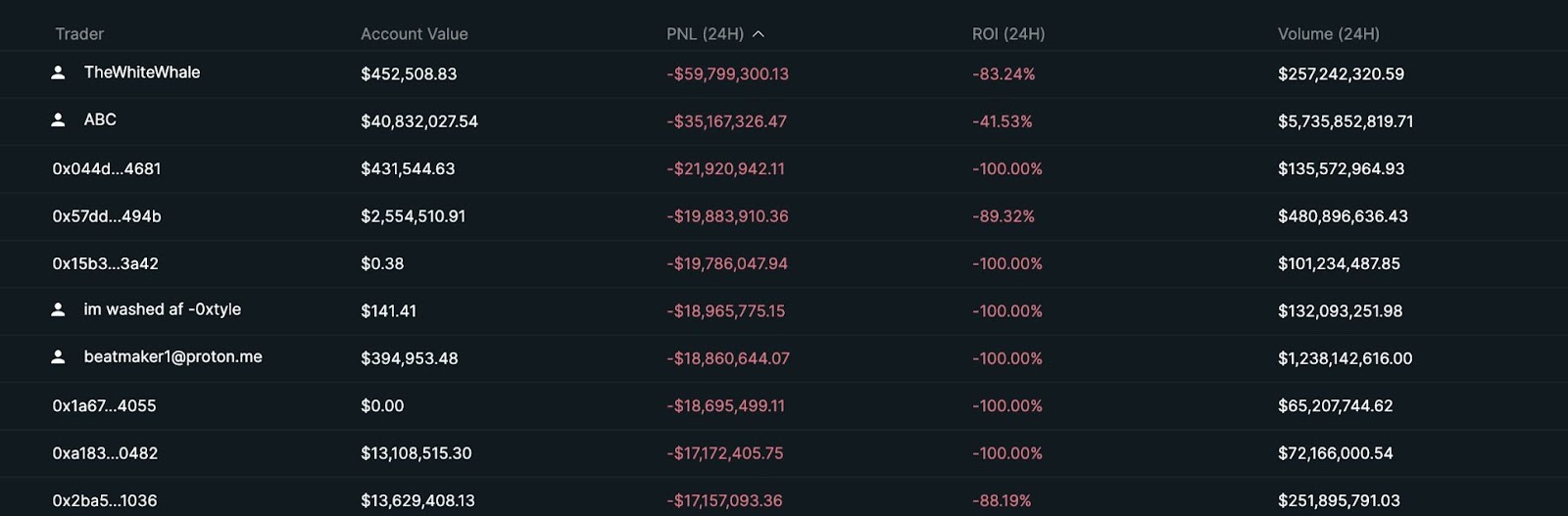Click the avatar icon for im washed af

click(58, 309)
